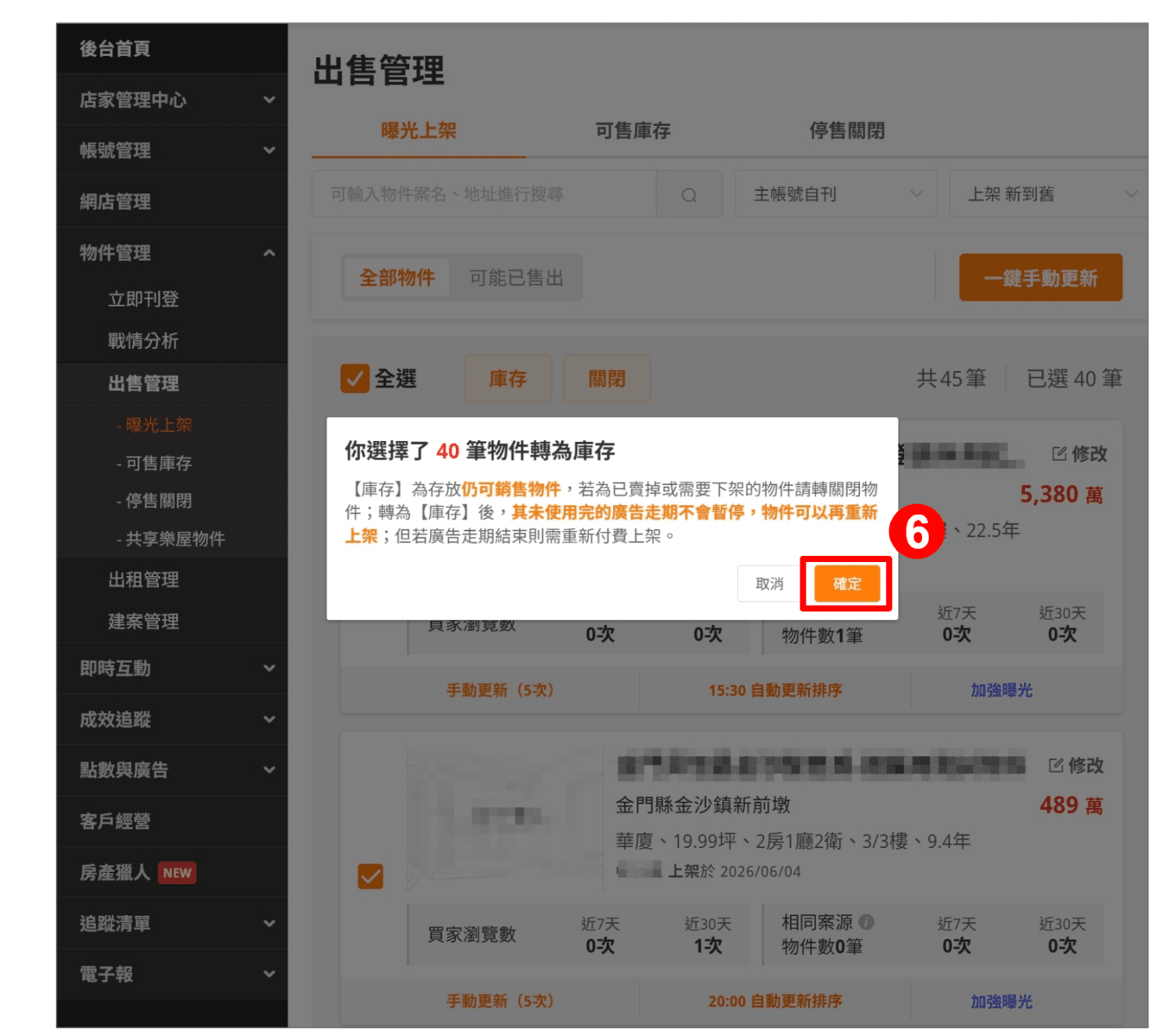Viewport: 1169px width, 1036px height.
Task: Click the 關閉 batch button
Action: click(x=607, y=378)
